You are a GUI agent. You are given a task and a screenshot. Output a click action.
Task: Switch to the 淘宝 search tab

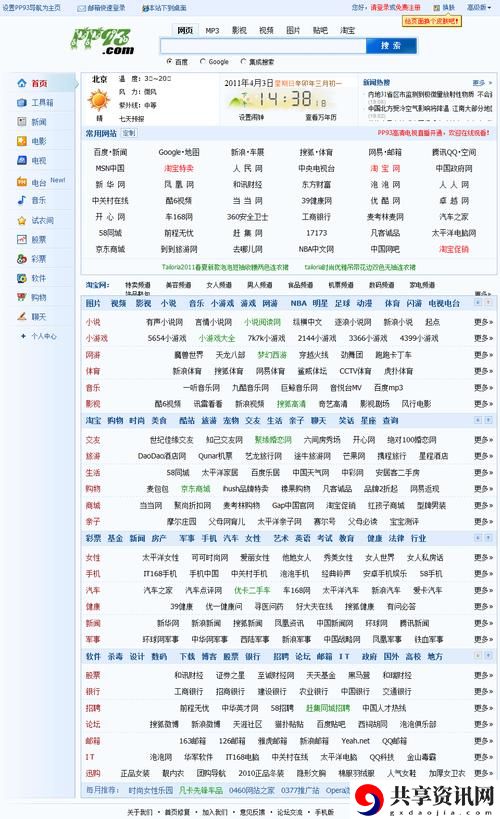(x=347, y=31)
